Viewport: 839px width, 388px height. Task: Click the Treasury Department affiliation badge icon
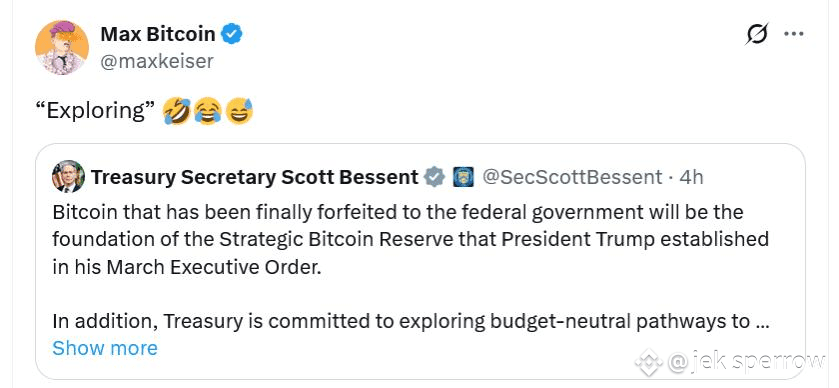pos(463,177)
